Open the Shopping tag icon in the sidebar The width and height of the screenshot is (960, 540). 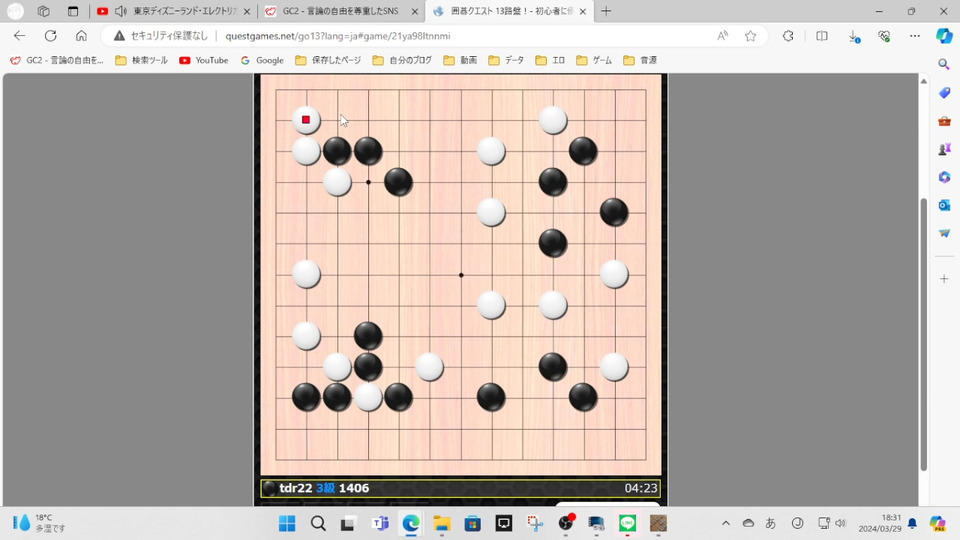tap(944, 92)
